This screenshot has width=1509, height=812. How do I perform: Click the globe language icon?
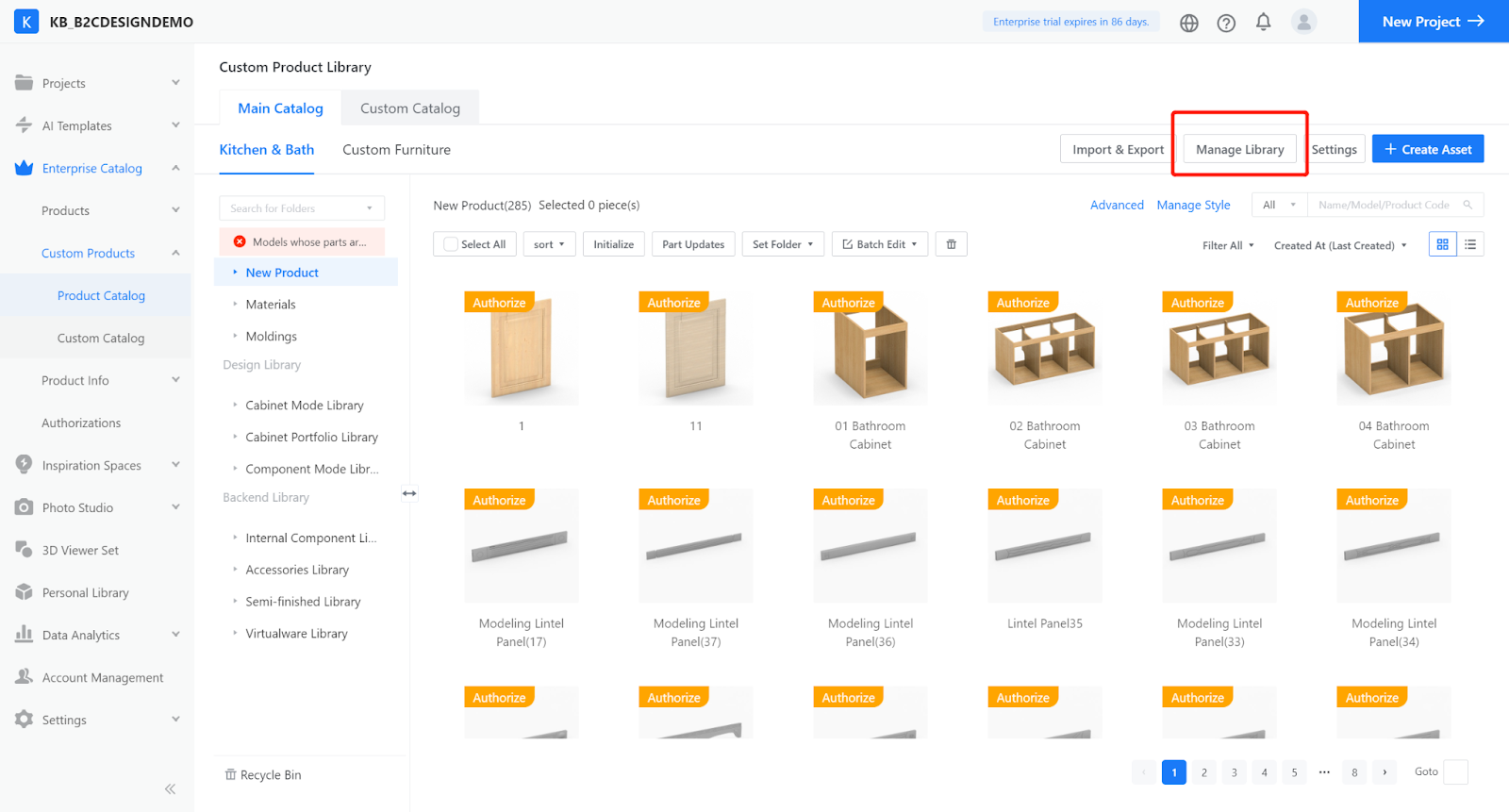tap(1189, 23)
